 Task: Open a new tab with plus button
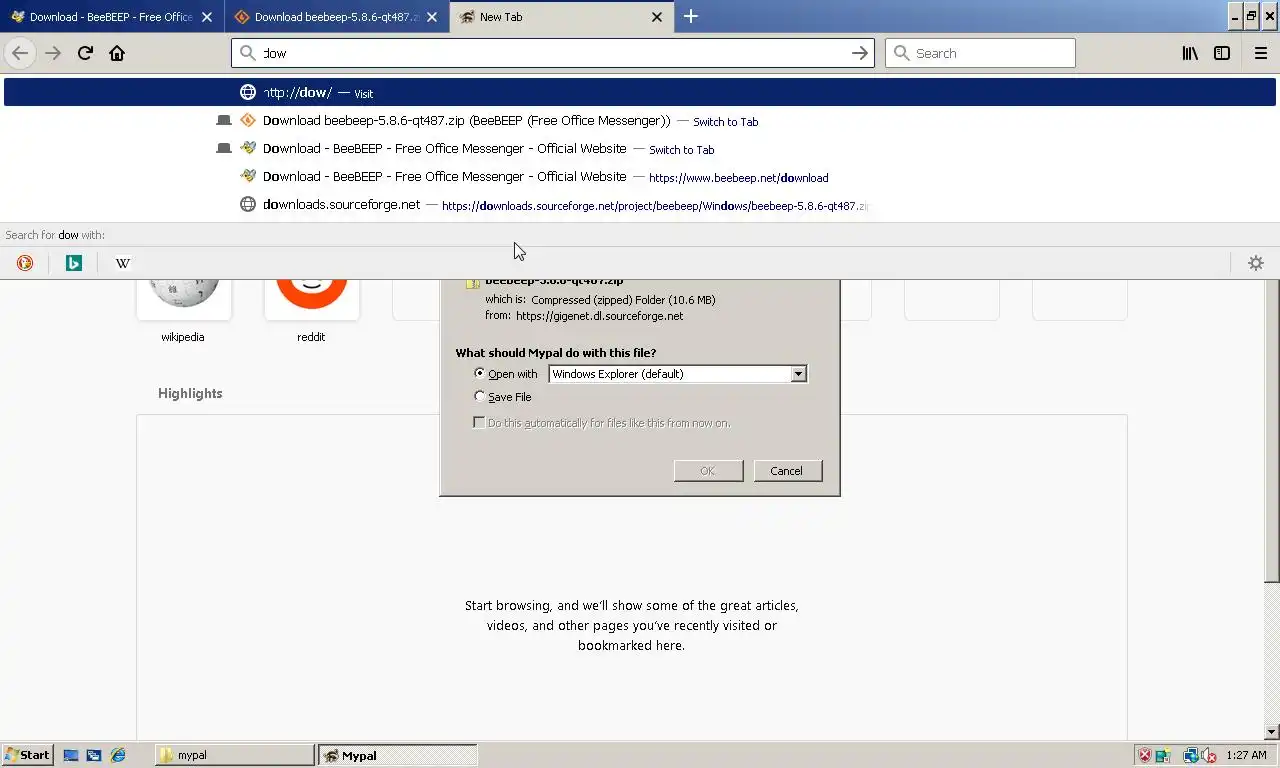pyautogui.click(x=691, y=16)
